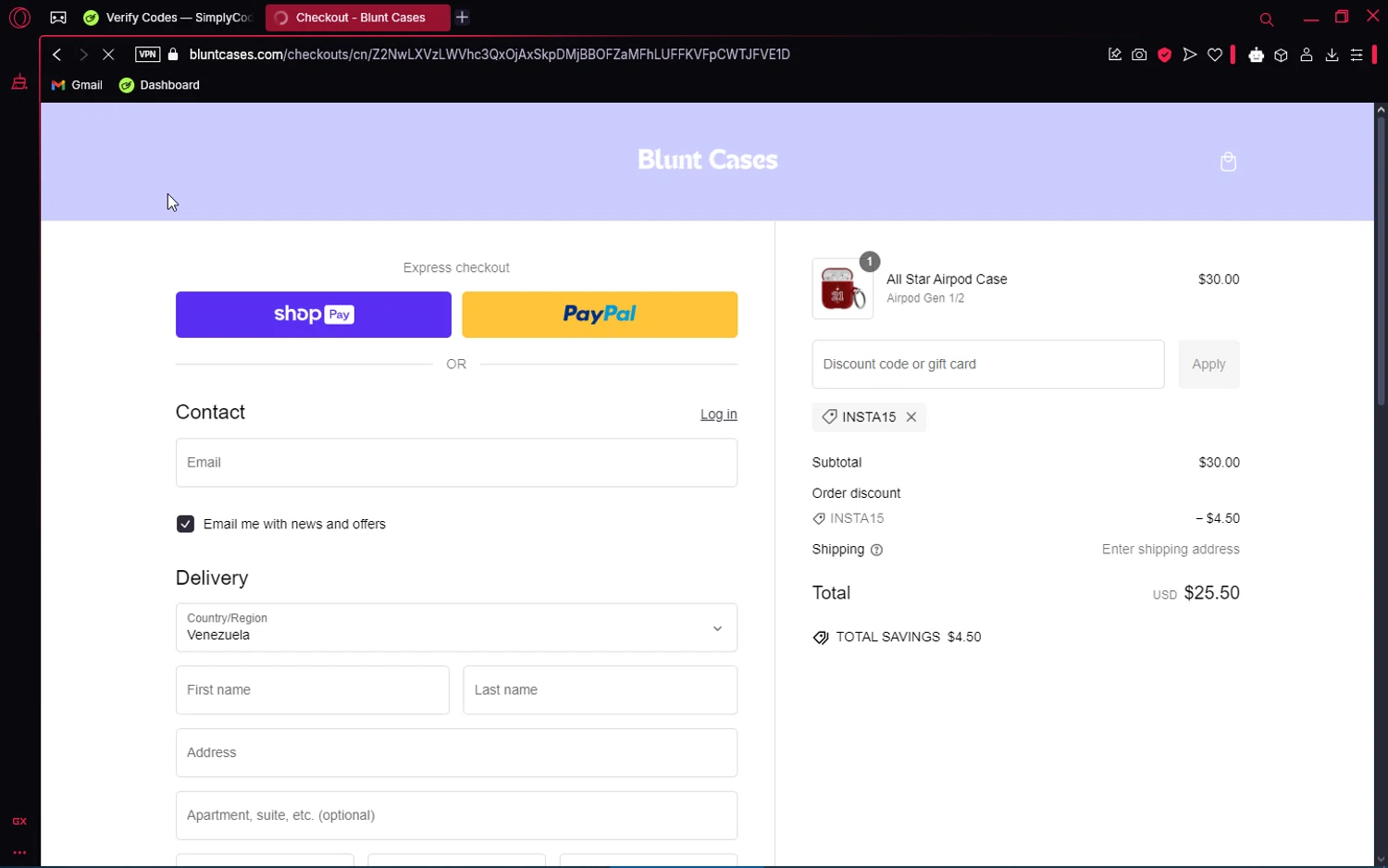
Task: Click the scrollbar down arrow
Action: pyautogui.click(x=1381, y=860)
